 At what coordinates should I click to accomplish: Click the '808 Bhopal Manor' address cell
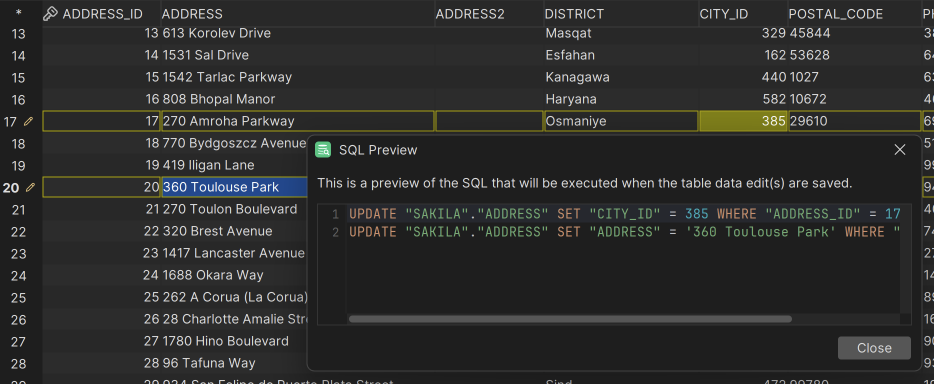298,99
